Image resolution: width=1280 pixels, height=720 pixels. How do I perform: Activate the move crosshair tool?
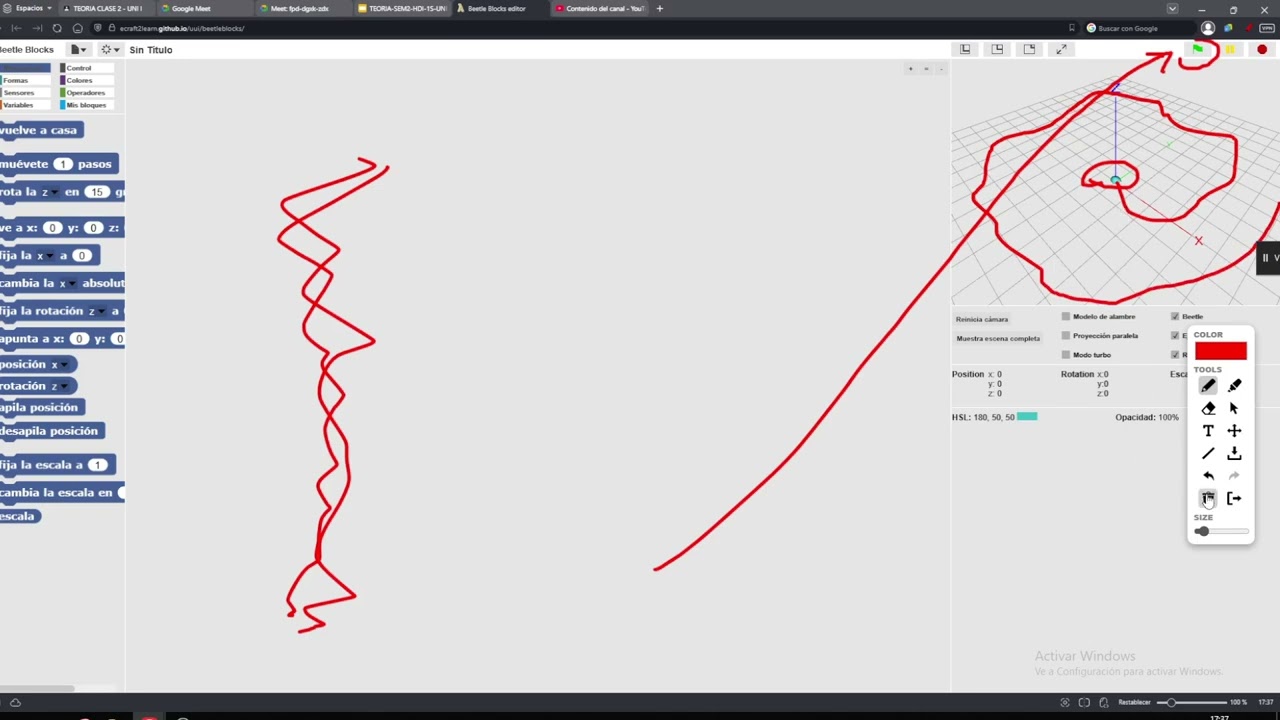(1234, 431)
